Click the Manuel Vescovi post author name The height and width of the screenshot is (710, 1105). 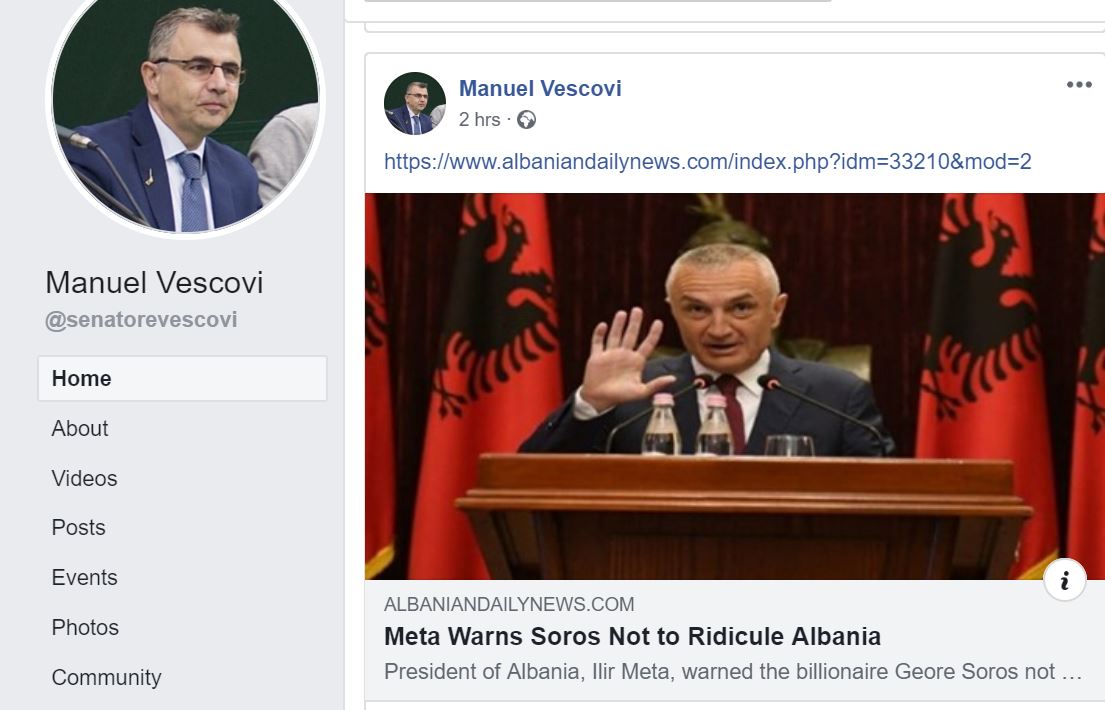[540, 88]
